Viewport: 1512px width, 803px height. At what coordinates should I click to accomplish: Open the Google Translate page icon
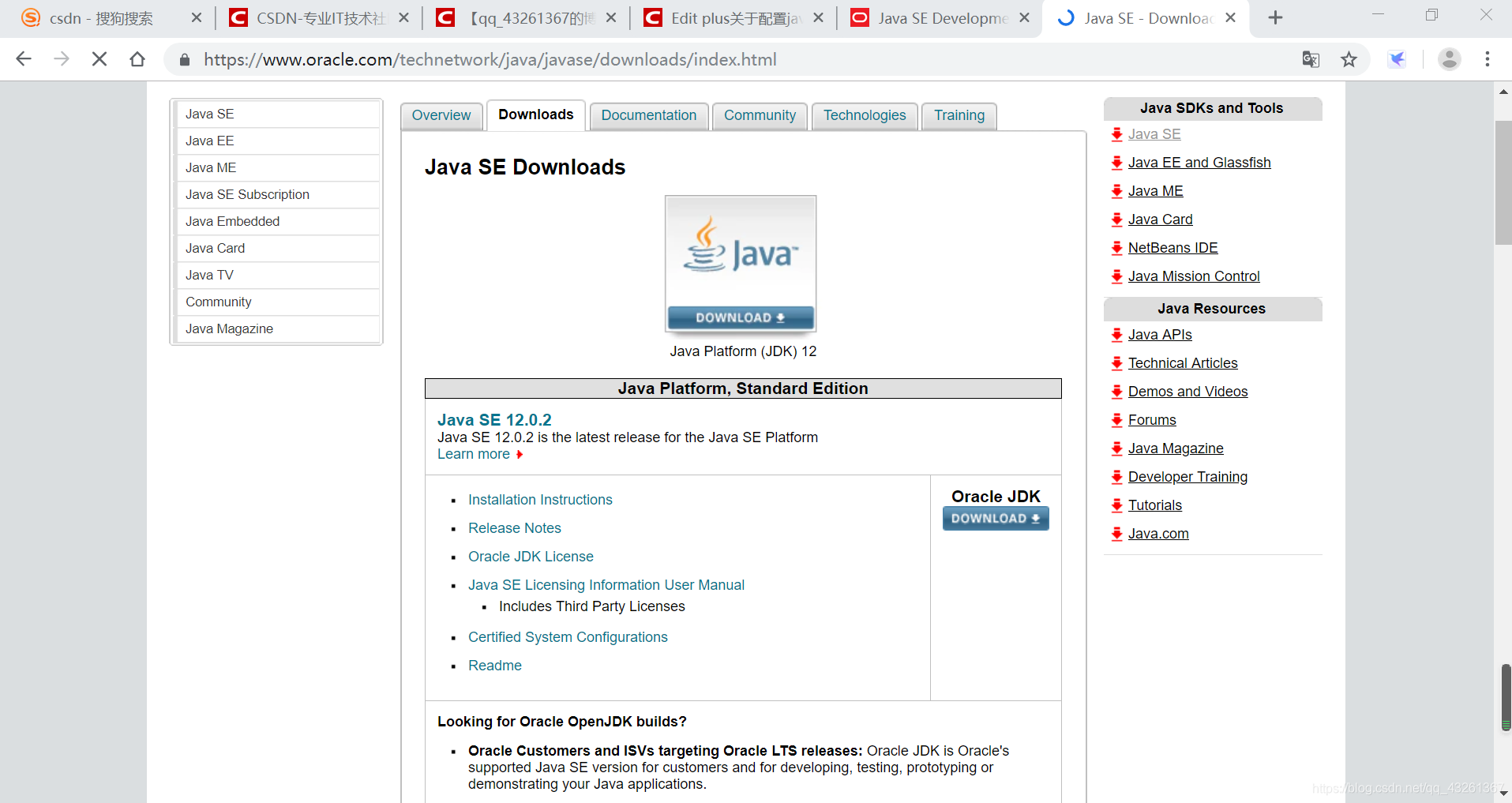coord(1311,59)
